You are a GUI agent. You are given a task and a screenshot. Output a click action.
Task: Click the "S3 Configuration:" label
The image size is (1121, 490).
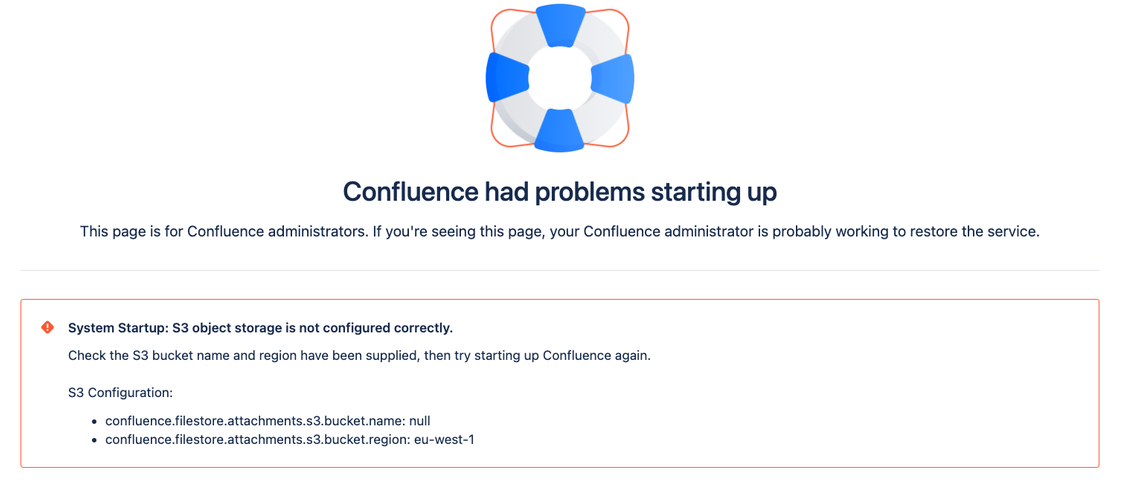pyautogui.click(x=120, y=393)
